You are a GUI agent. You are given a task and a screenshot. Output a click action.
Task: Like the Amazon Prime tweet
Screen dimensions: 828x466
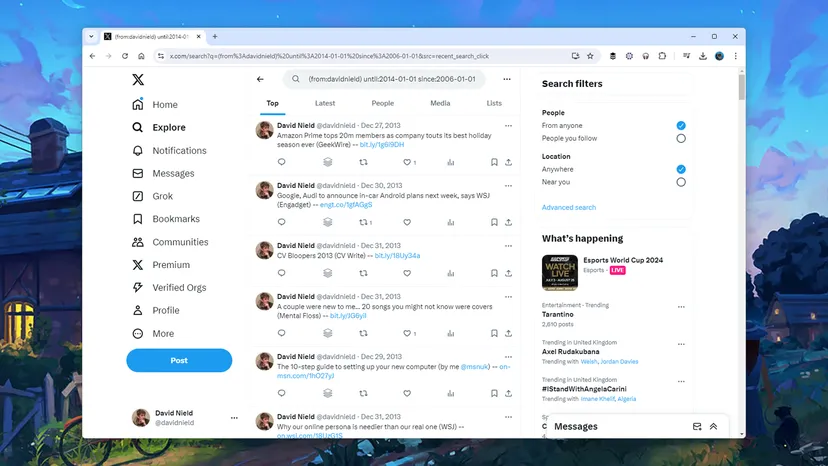tap(407, 162)
